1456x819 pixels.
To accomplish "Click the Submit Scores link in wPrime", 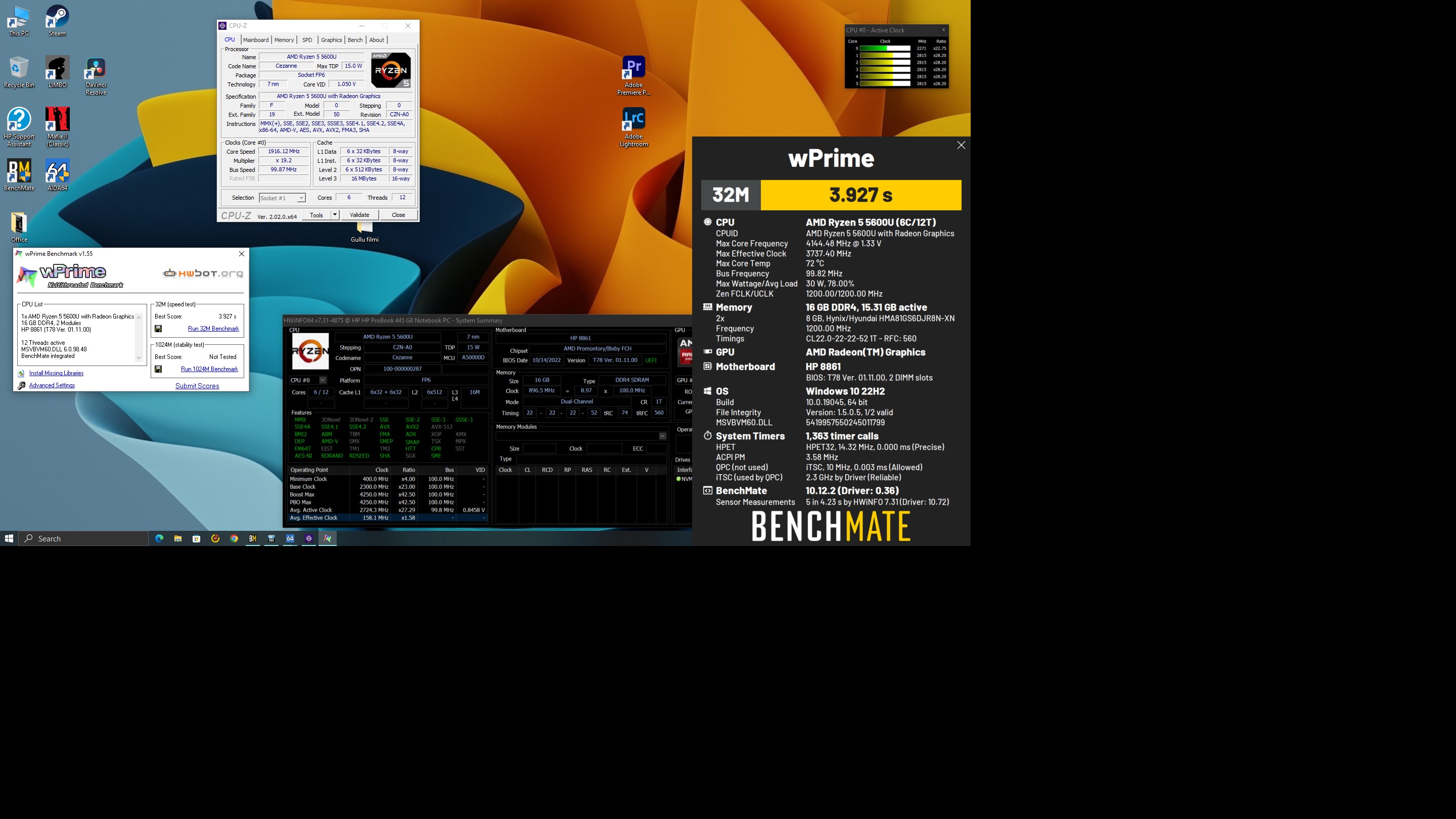I will point(197,386).
